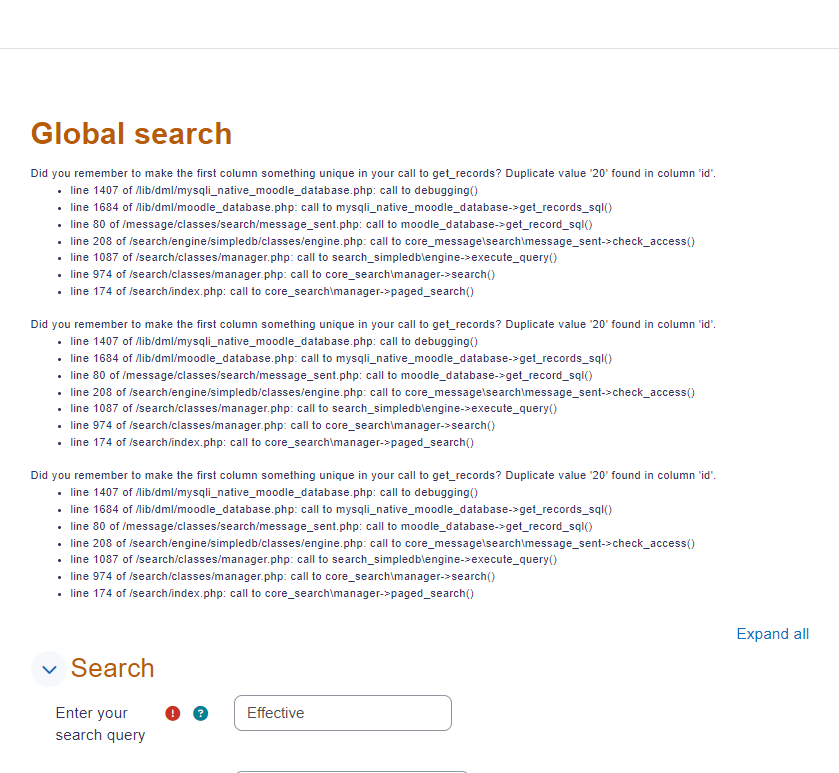Image resolution: width=839 pixels, height=773 pixels.
Task: Click line 174 paged_search() entry in first block
Action: pos(272,292)
